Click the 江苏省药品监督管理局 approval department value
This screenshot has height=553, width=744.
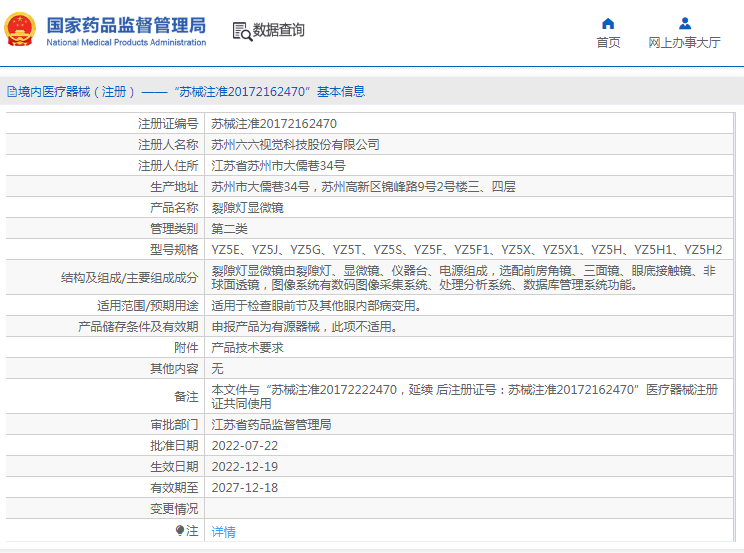click(271, 425)
